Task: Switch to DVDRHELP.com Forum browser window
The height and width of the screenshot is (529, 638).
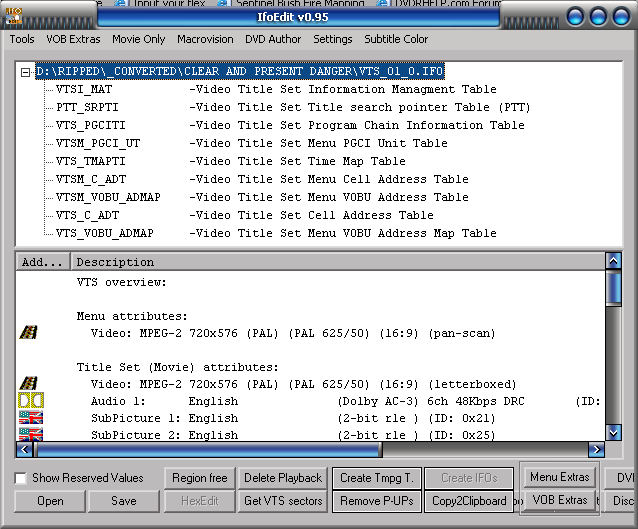Action: click(439, 3)
